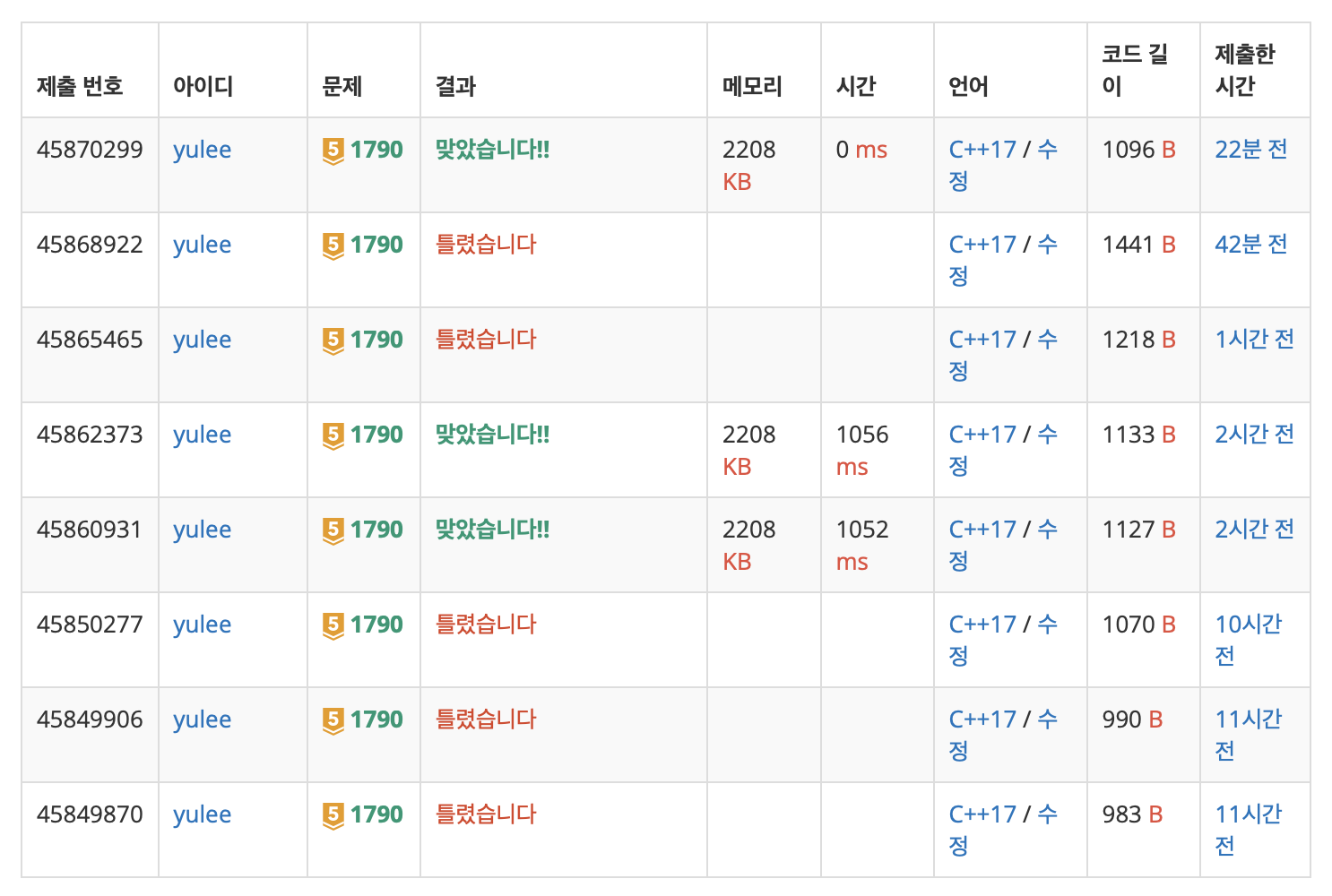1332x896 pixels.
Task: Click the Gold 5 tier badge on submission 45870299
Action: 333,151
